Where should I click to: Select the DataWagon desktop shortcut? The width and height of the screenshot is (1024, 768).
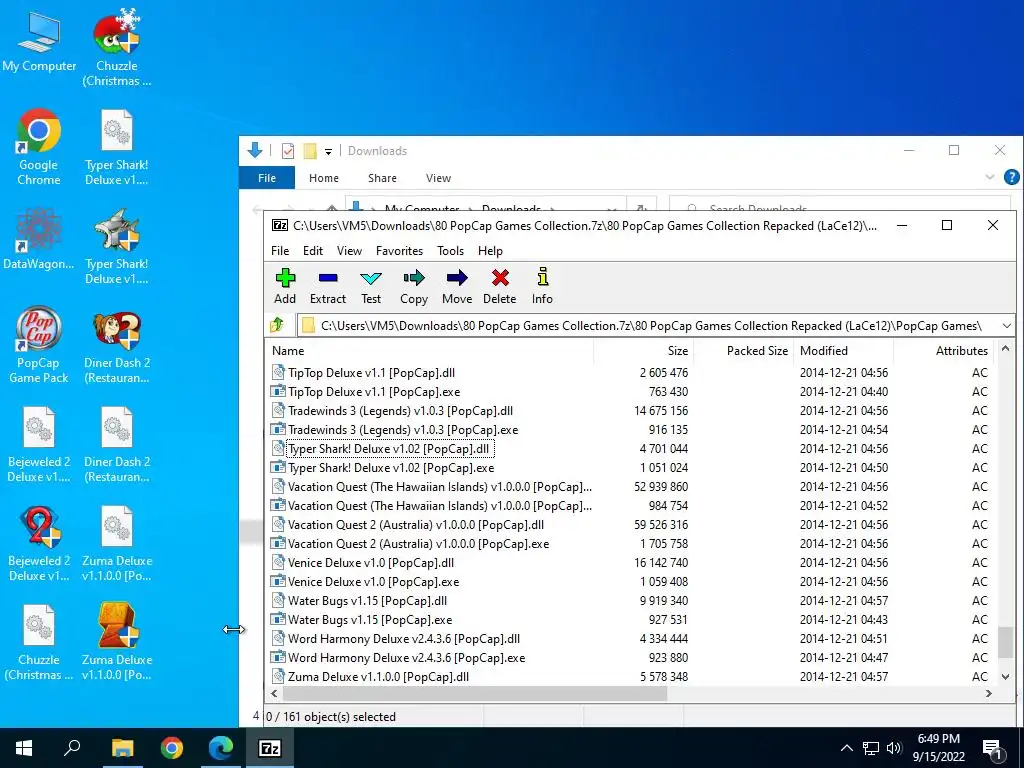click(x=39, y=240)
